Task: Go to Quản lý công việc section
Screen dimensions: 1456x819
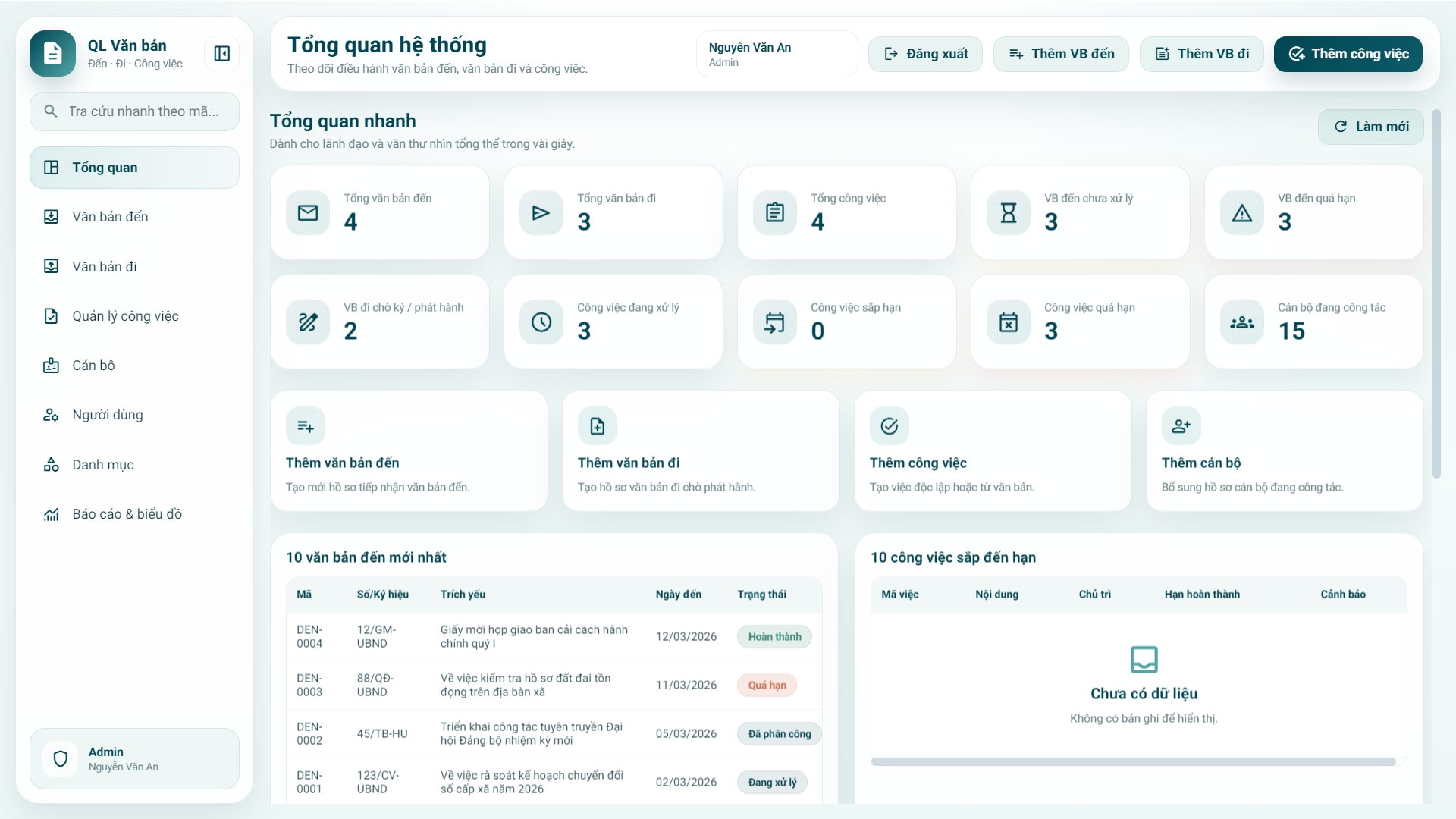Action: [125, 316]
